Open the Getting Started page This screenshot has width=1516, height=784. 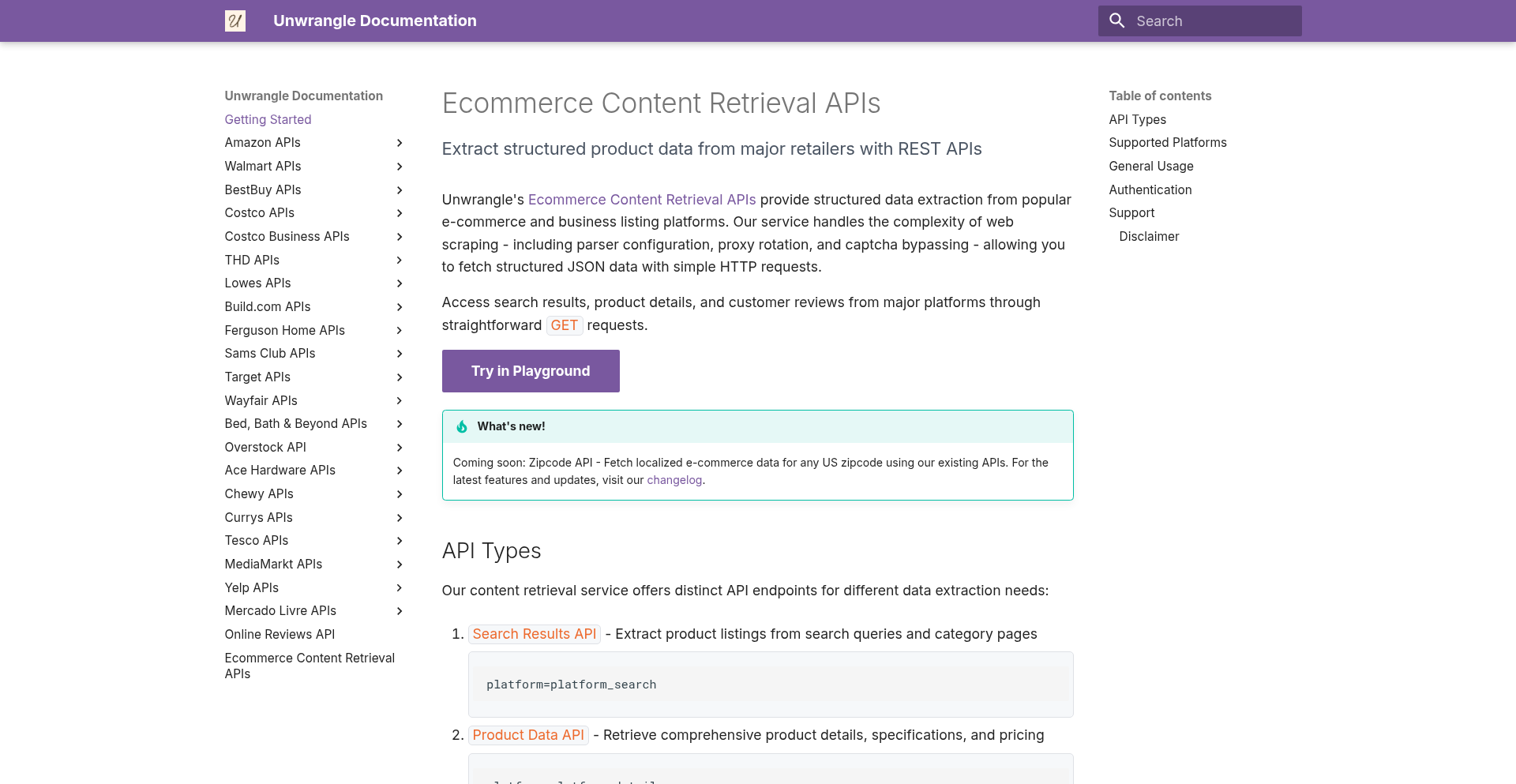[268, 119]
